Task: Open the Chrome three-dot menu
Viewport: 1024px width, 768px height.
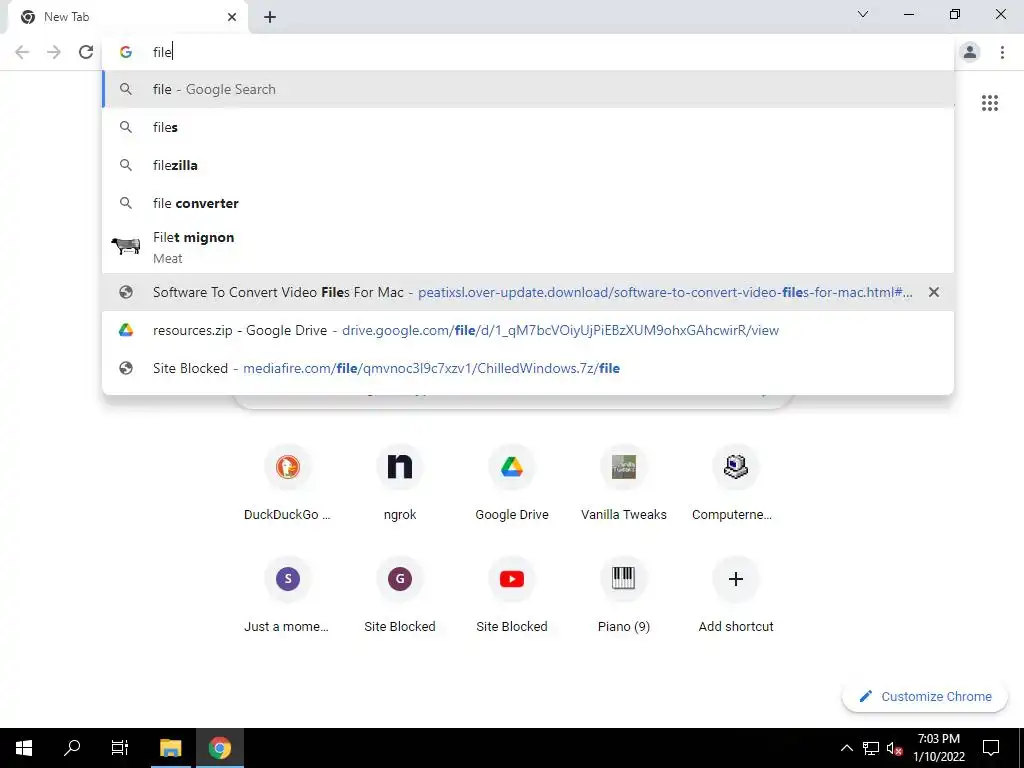Action: click(x=1002, y=52)
